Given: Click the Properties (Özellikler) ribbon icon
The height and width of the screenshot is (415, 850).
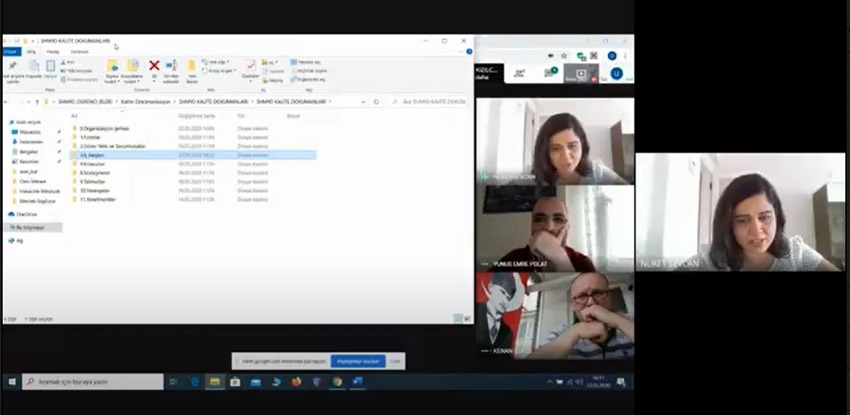Looking at the screenshot, I should pyautogui.click(x=250, y=68).
